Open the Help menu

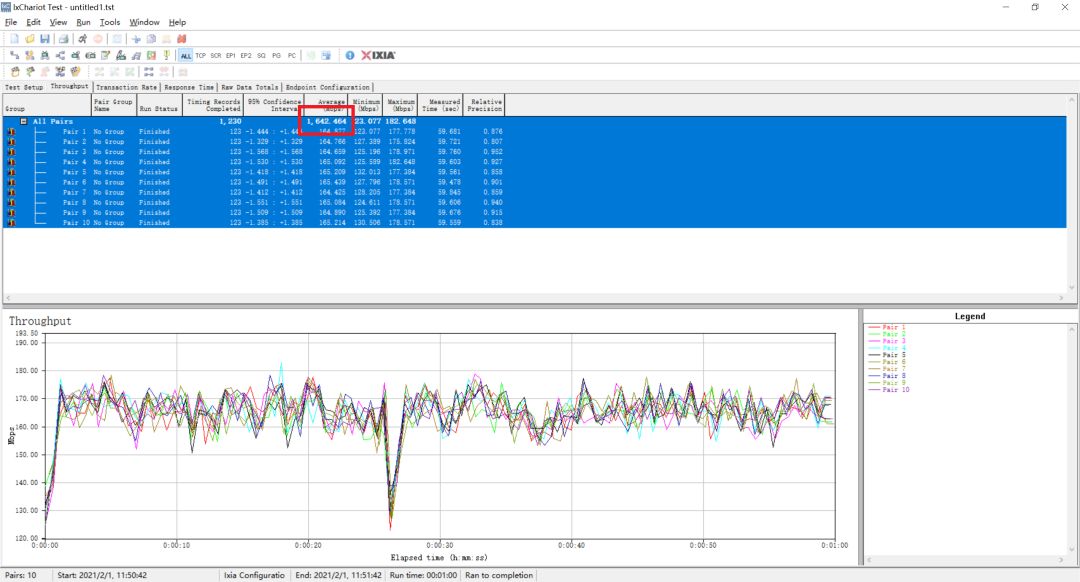[177, 22]
